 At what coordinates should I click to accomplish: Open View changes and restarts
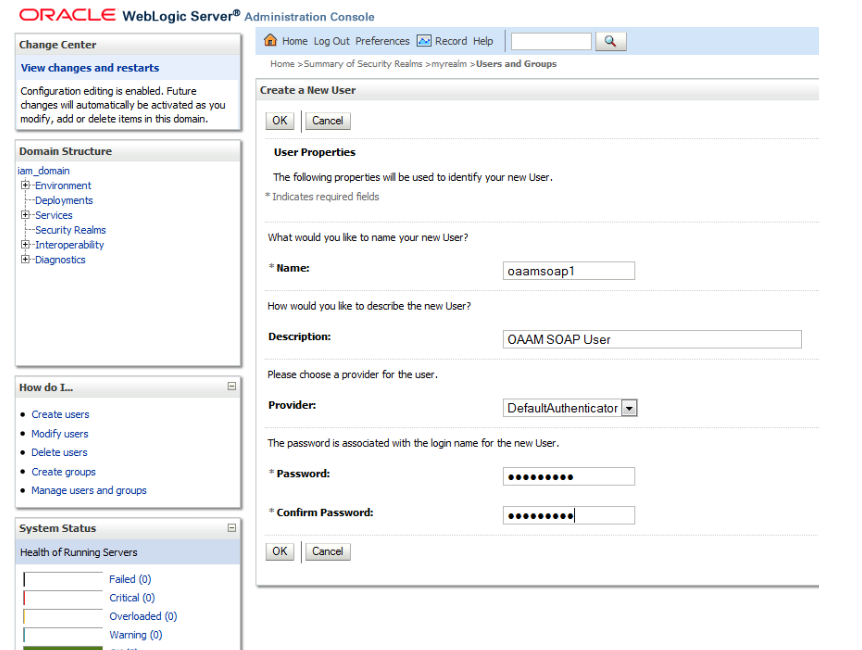click(90, 68)
